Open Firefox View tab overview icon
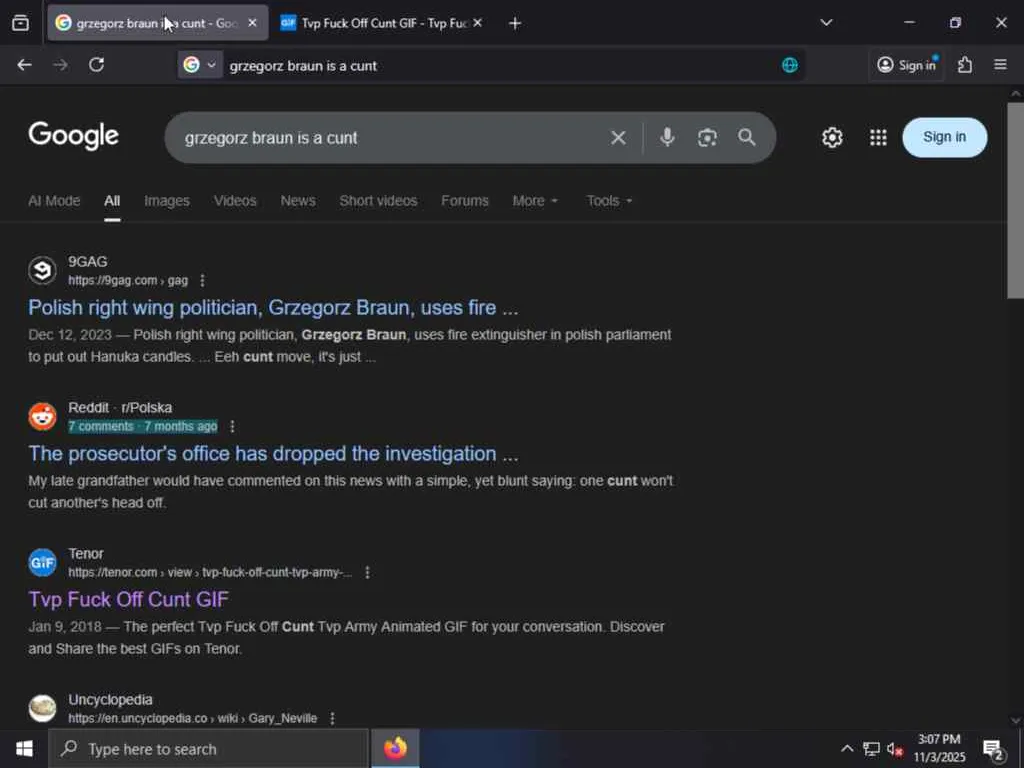The height and width of the screenshot is (768, 1024). pos(20,23)
